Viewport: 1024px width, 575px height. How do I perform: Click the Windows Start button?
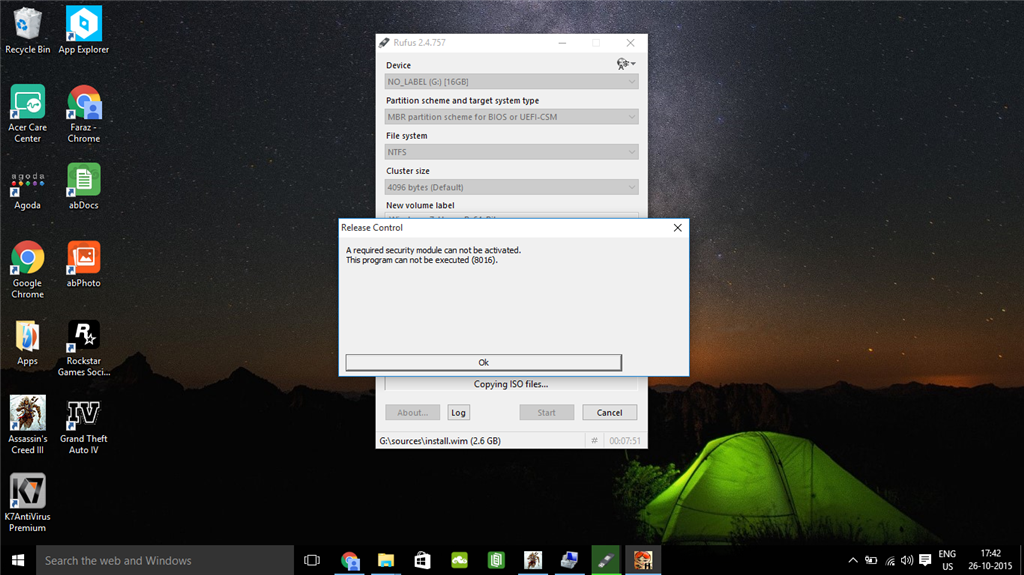(x=18, y=561)
